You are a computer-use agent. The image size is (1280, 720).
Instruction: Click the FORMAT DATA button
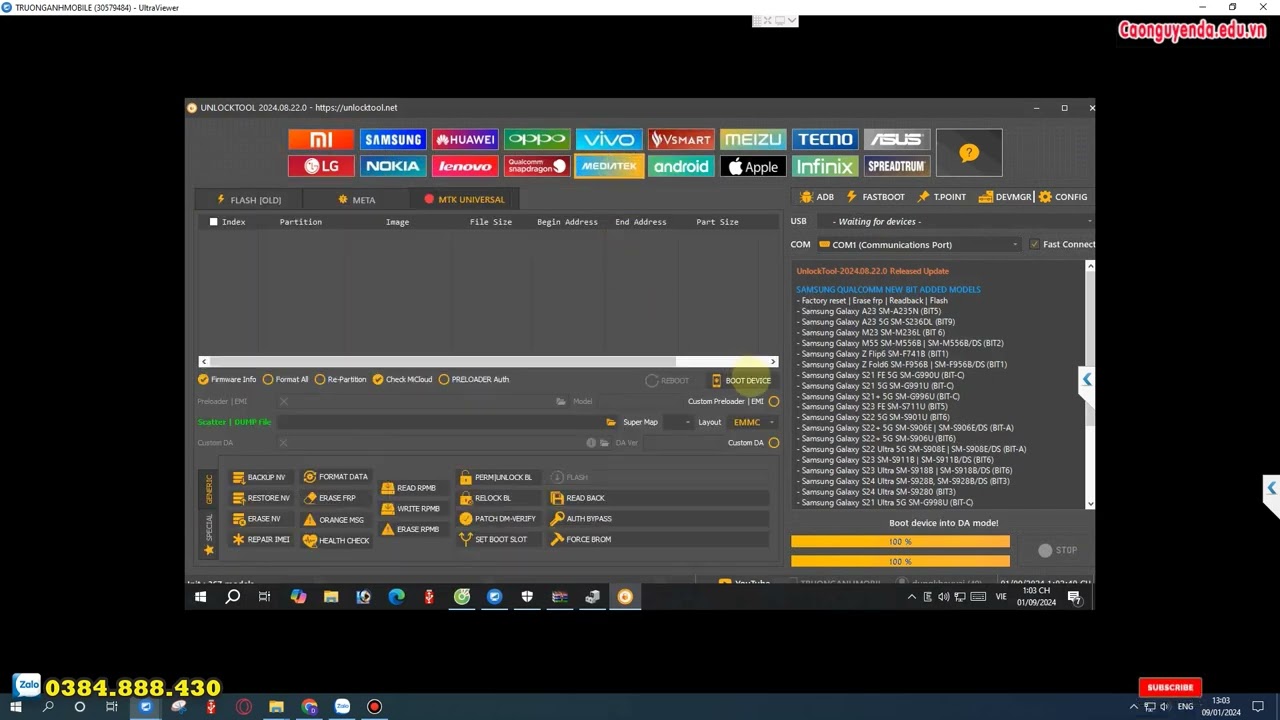336,477
